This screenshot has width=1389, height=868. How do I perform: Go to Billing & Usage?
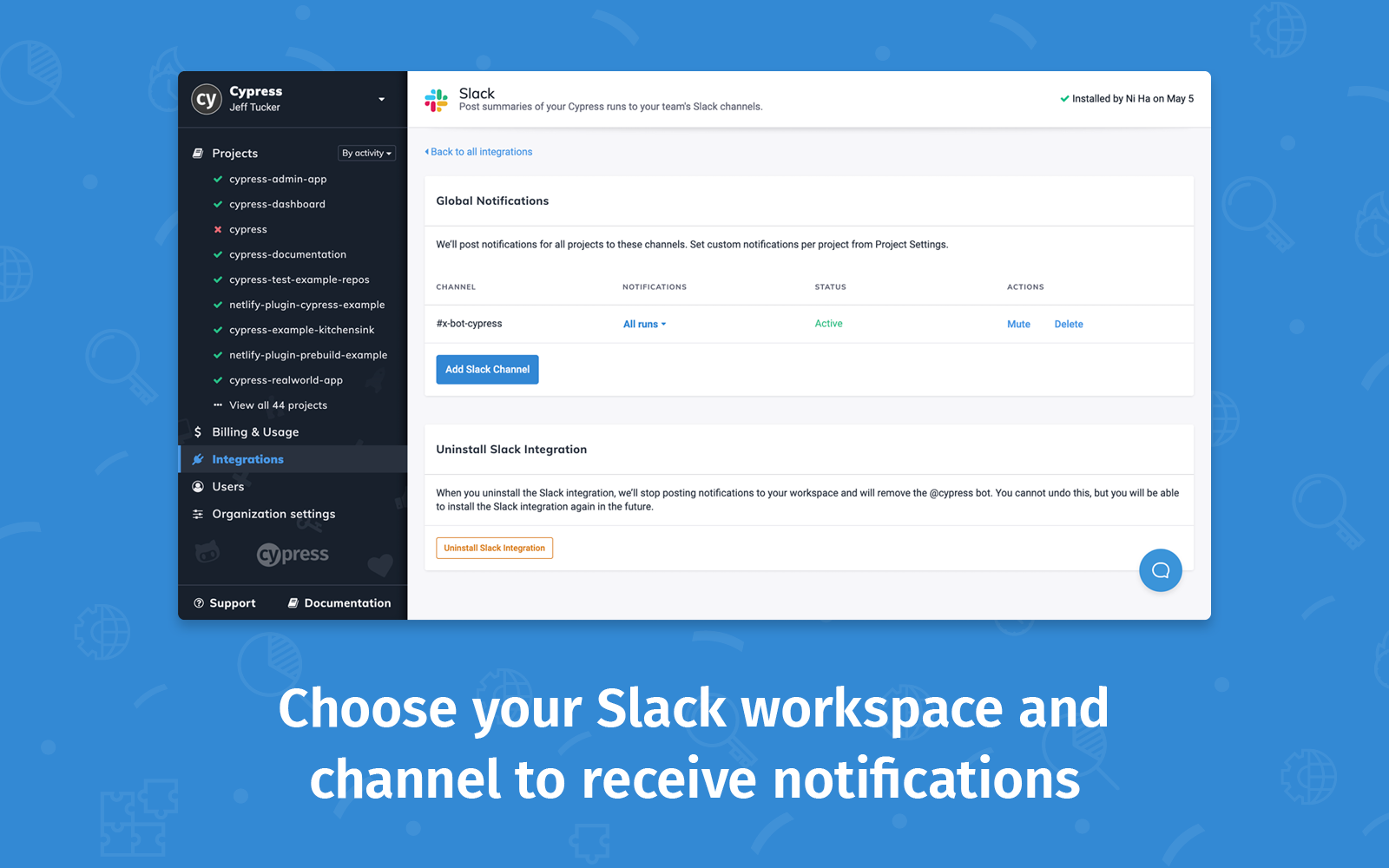pyautogui.click(x=255, y=432)
